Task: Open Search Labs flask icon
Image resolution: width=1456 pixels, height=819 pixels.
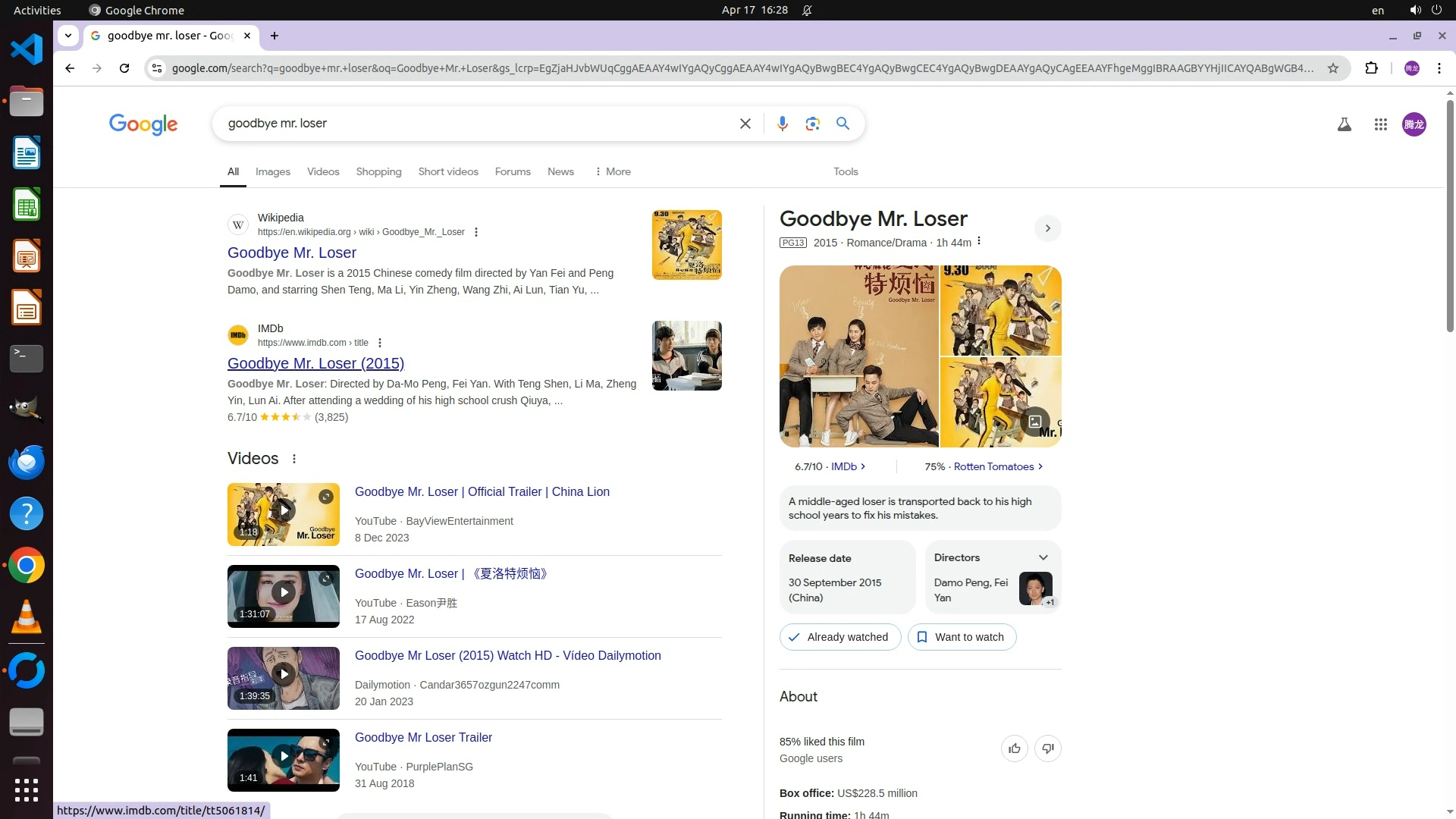Action: pos(1344,124)
